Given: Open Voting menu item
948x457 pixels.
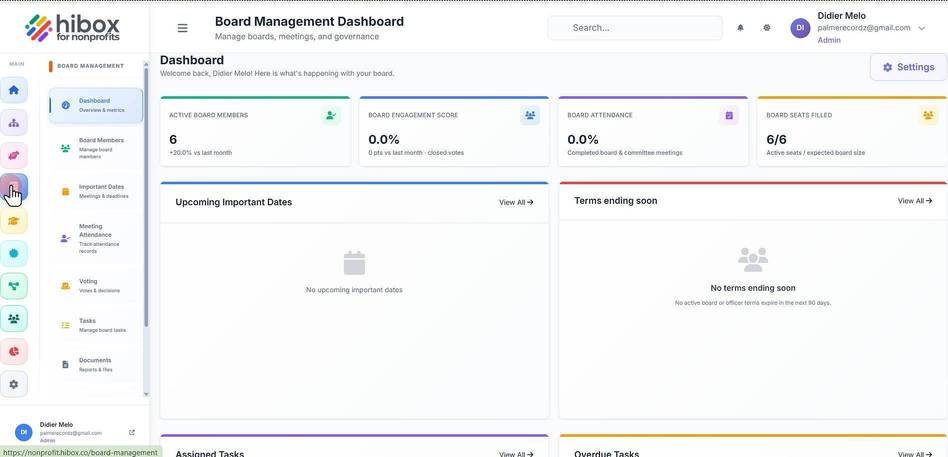Looking at the screenshot, I should point(96,285).
